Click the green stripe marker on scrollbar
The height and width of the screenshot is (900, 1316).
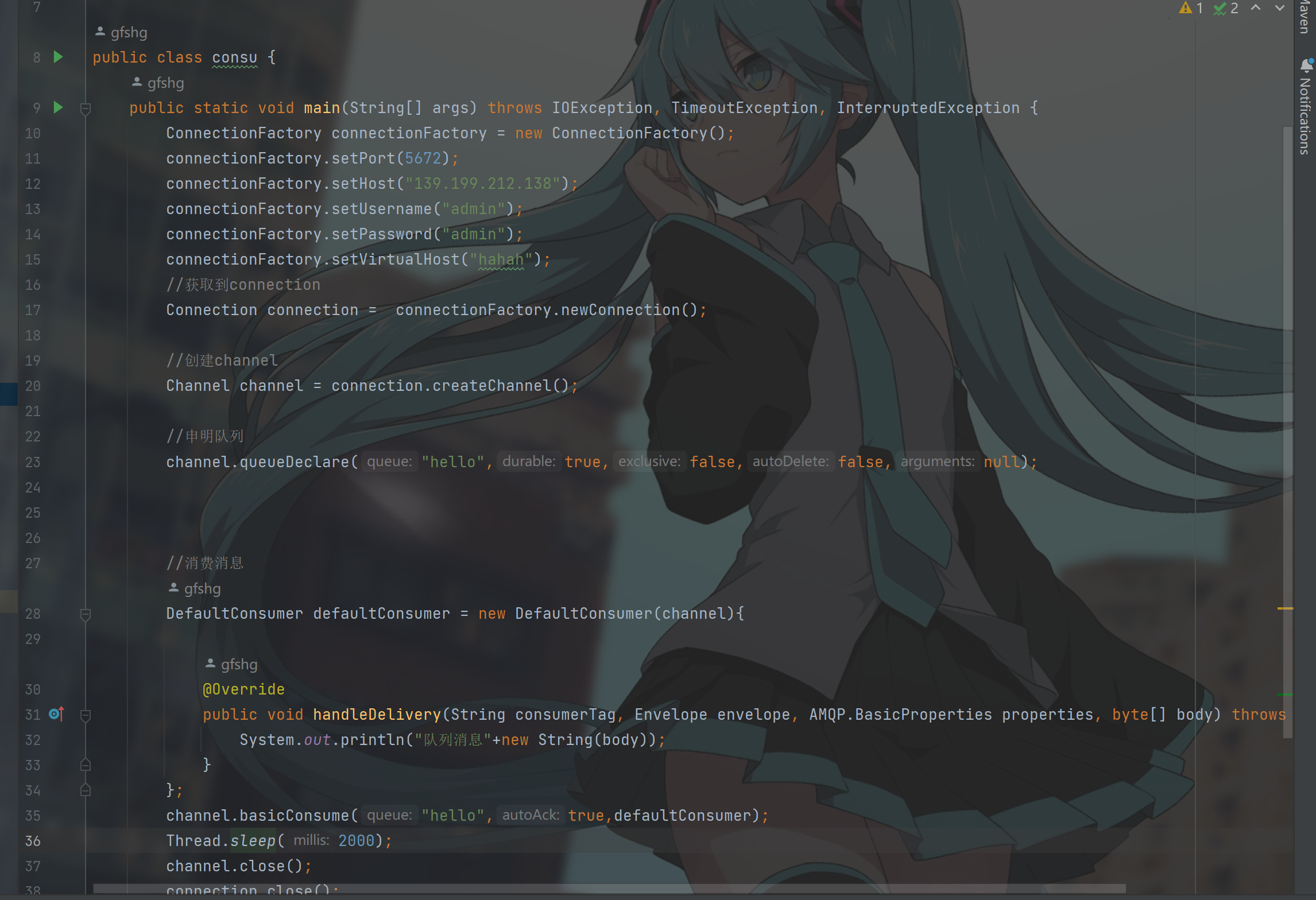pos(1285,695)
